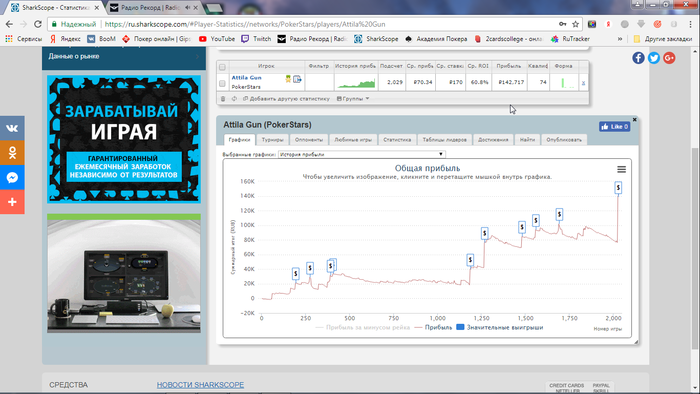Open the Найти tab
This screenshot has height=394, width=700.
[x=527, y=140]
